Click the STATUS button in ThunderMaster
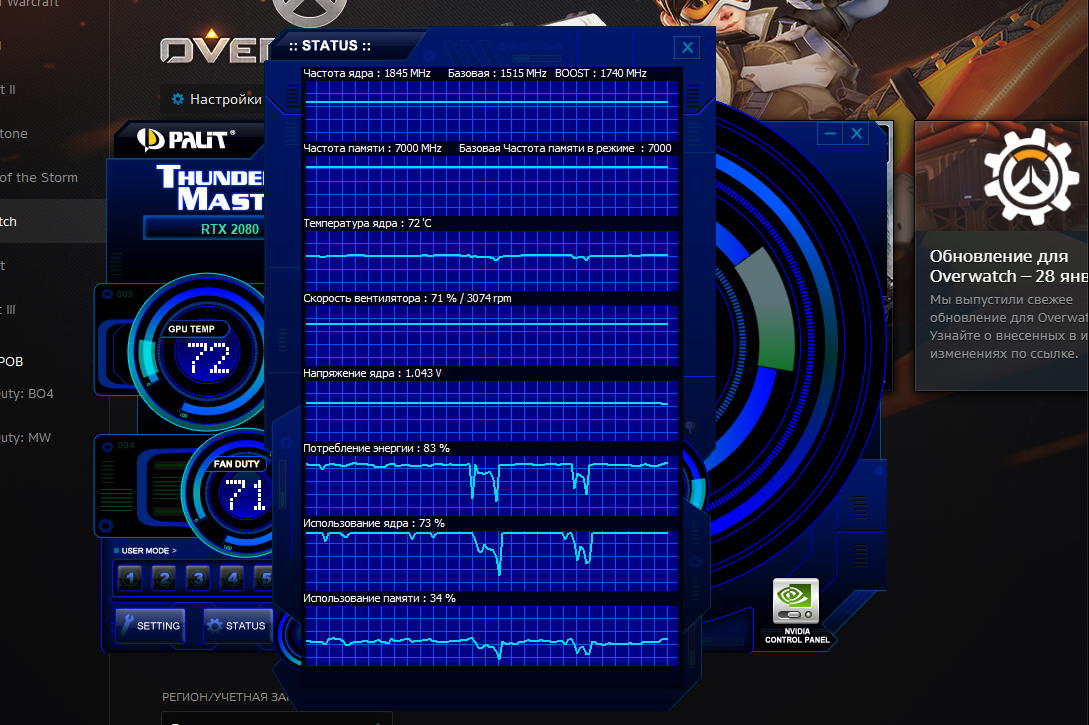Viewport: 1089px width, 725px height. click(238, 626)
